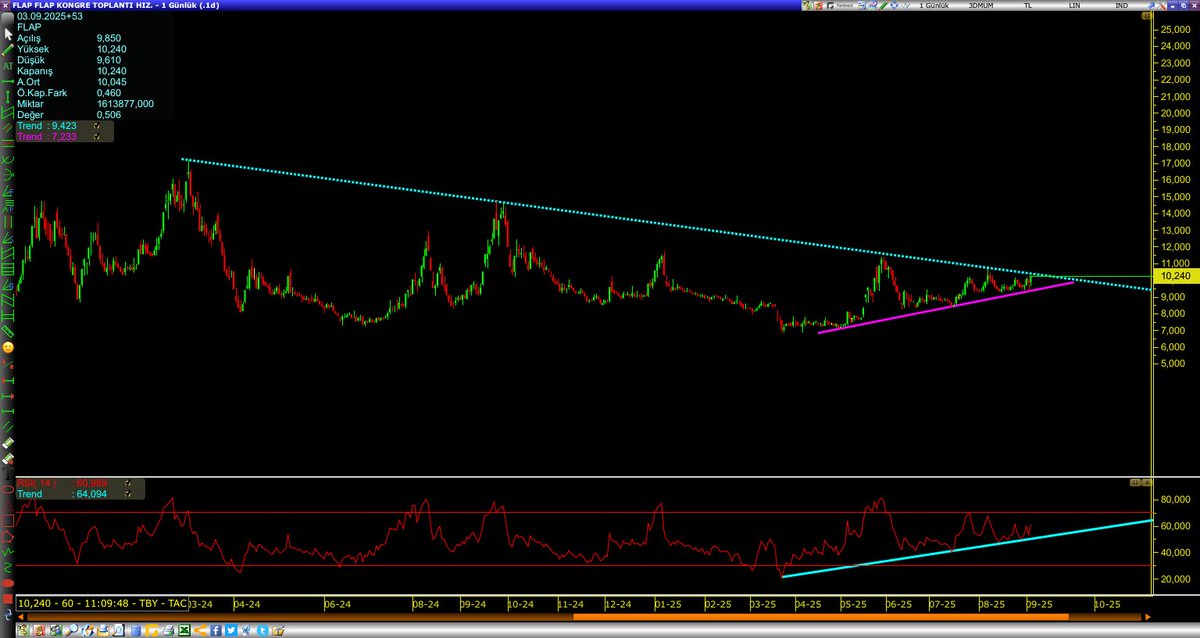Select the red ellipse outline shape tool
1200x638 pixels.
pos(8,489)
